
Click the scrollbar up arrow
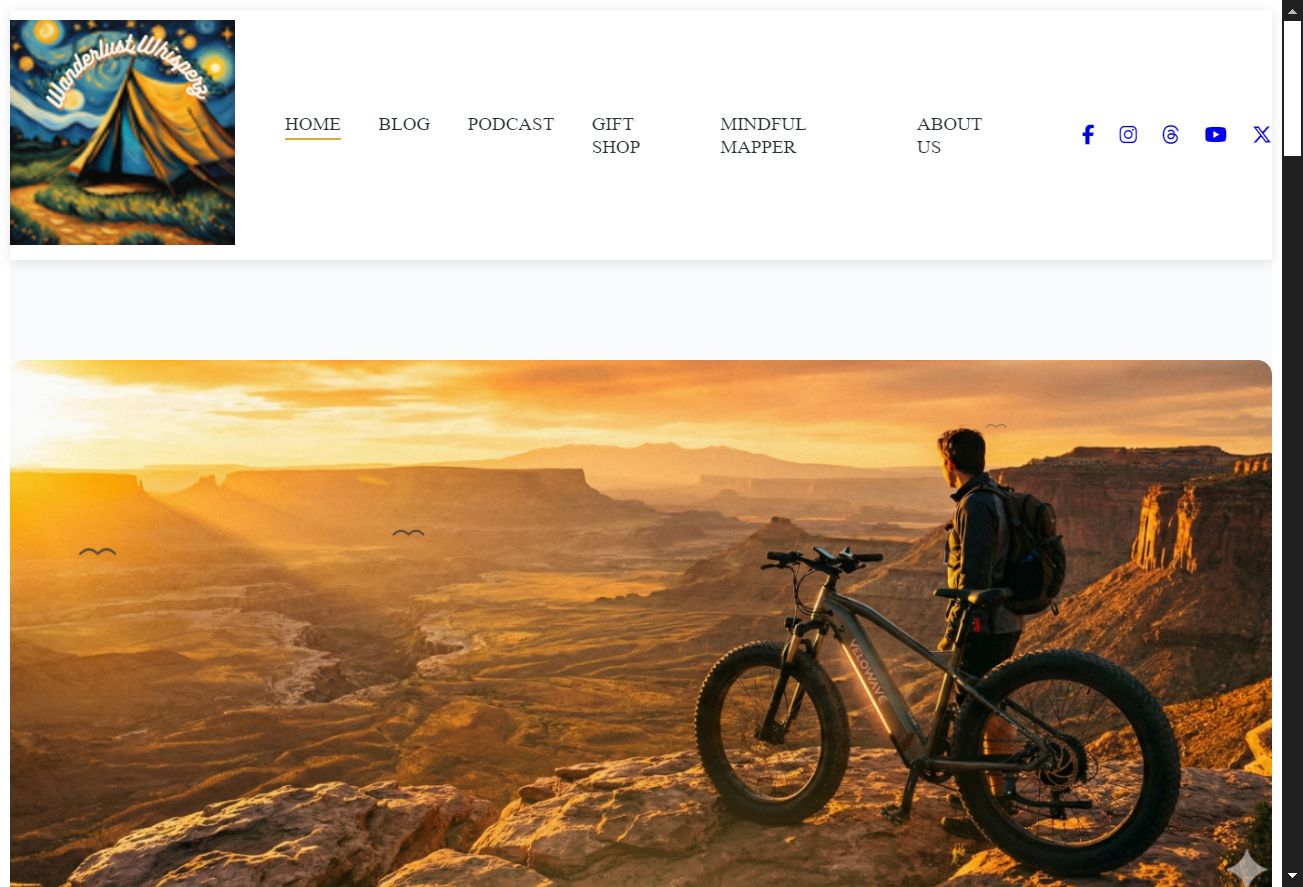(1292, 10)
